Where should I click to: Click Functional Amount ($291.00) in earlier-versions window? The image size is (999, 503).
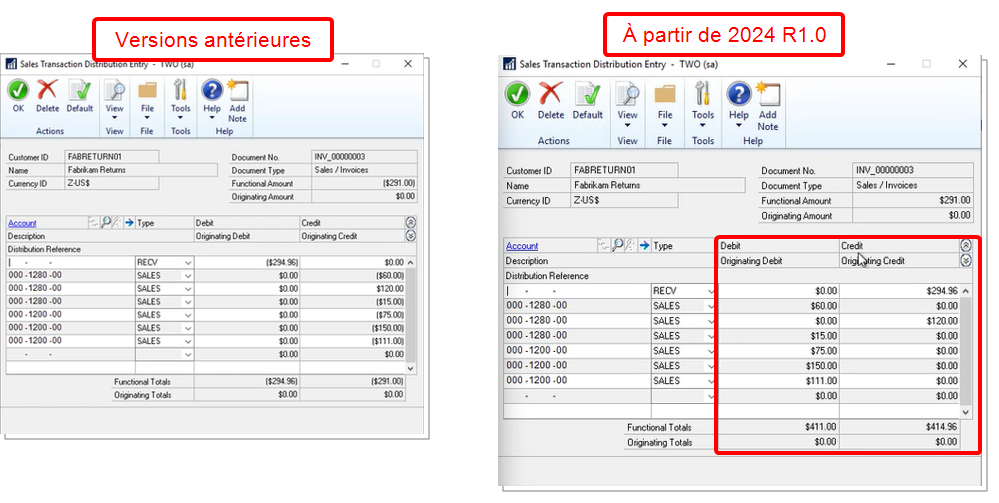click(x=364, y=183)
